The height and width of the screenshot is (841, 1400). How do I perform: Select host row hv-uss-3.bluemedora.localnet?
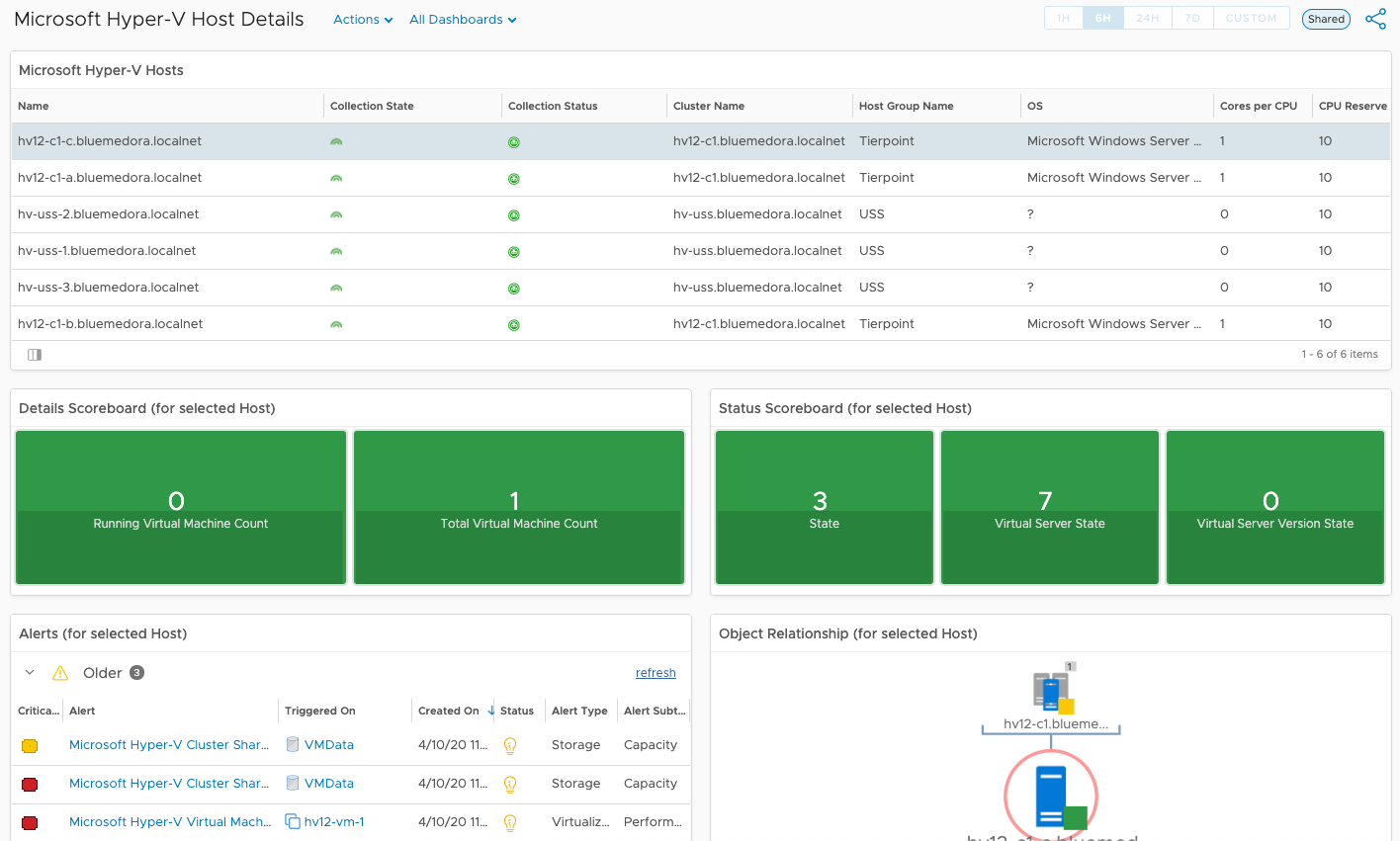click(x=701, y=288)
